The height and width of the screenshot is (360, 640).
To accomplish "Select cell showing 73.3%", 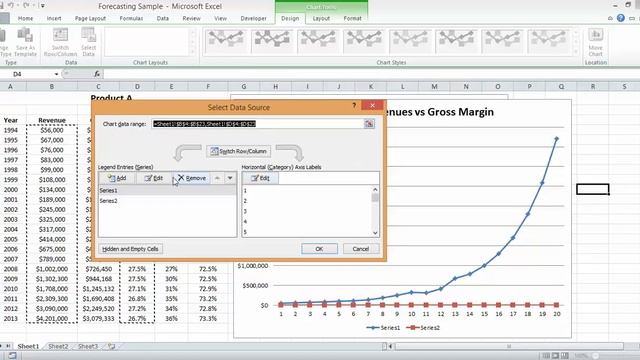I will pos(208,318).
